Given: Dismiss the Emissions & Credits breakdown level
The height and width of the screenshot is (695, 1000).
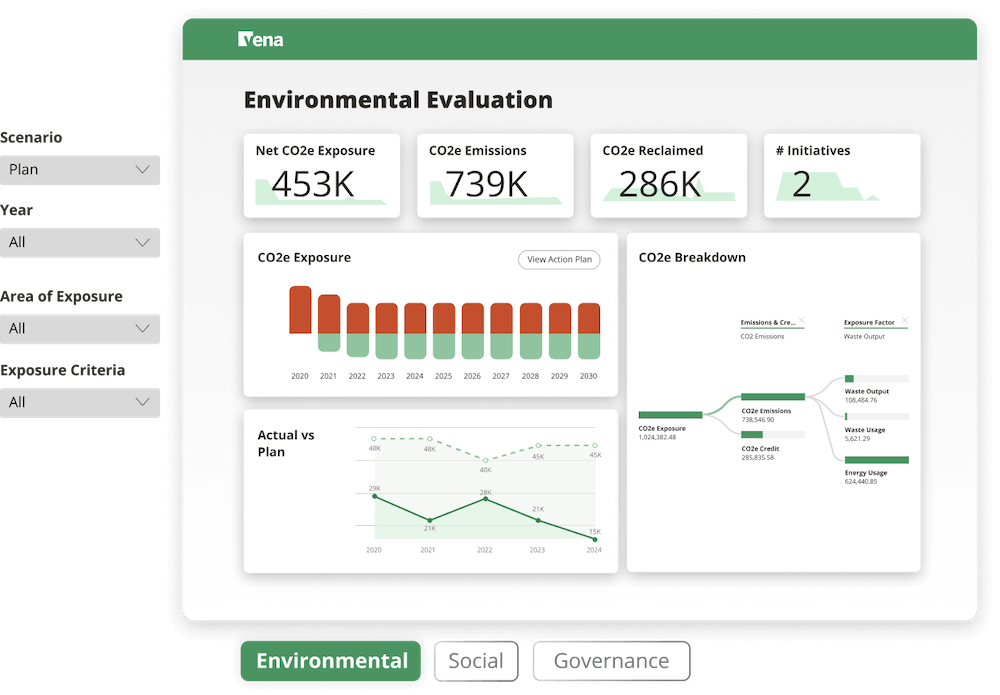Looking at the screenshot, I should tap(802, 321).
